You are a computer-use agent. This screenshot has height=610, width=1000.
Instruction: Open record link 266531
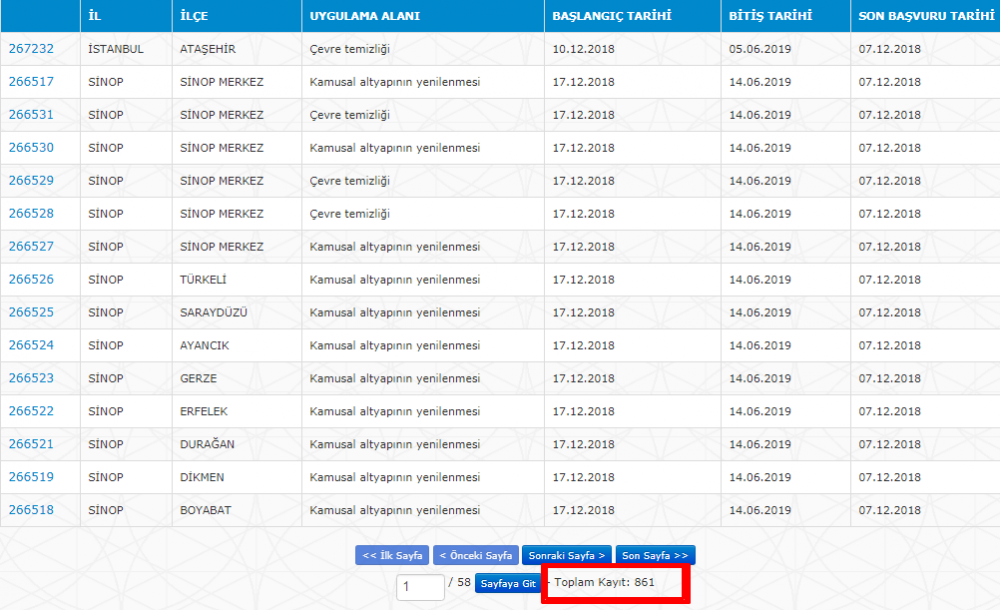[31, 115]
